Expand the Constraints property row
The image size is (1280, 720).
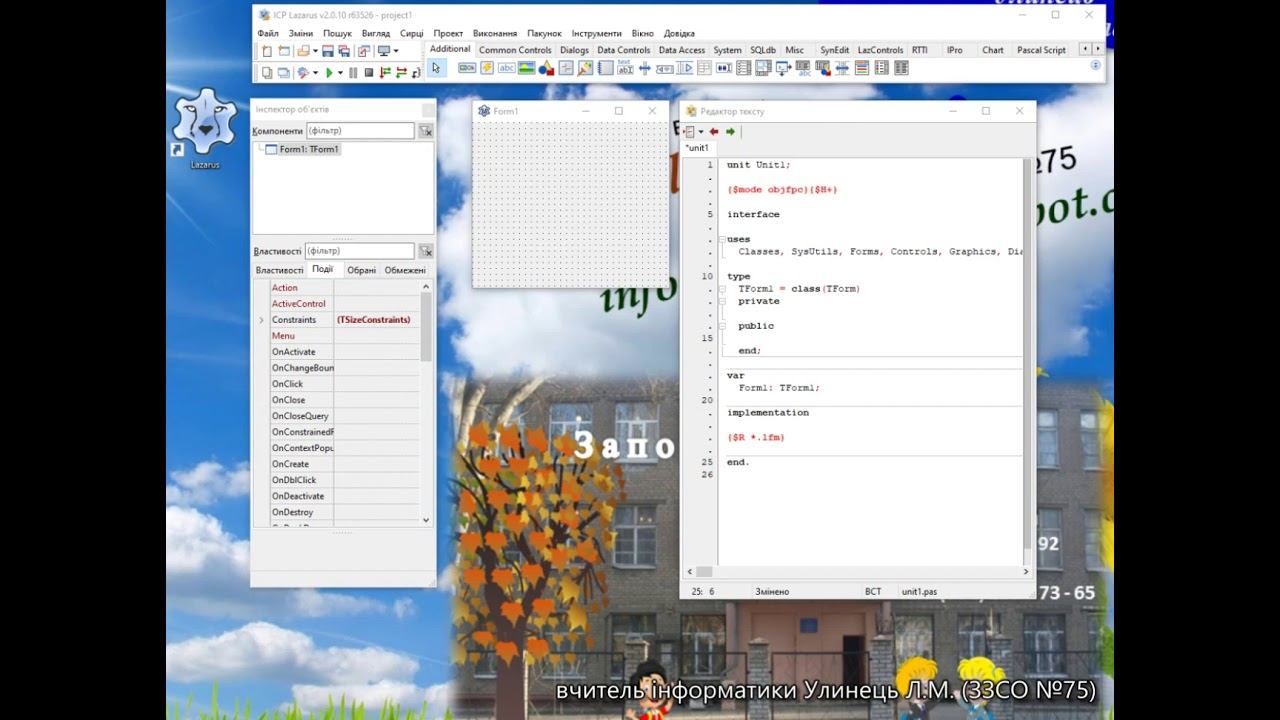coord(262,320)
